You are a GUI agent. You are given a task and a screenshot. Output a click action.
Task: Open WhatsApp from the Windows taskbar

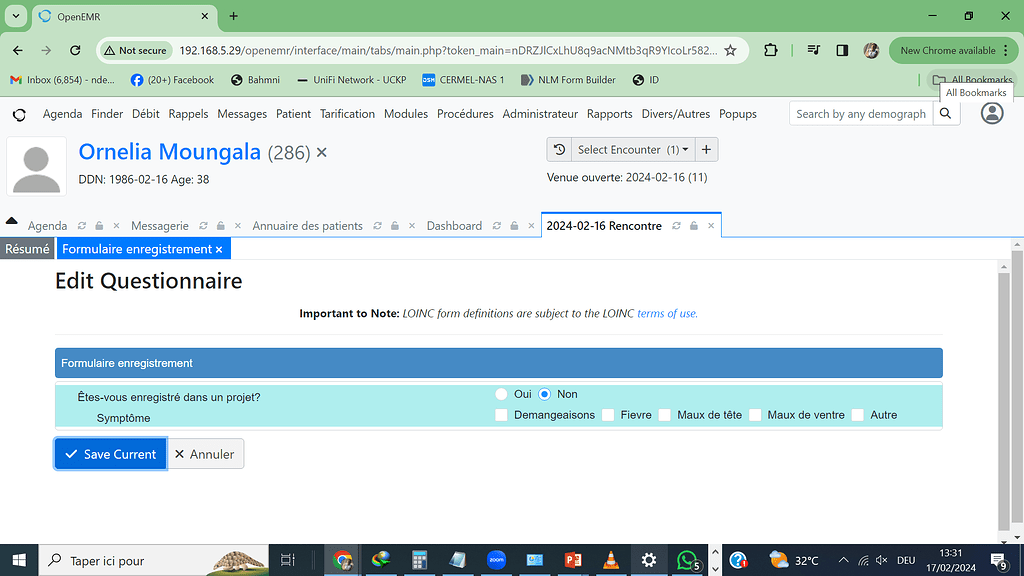tap(687, 560)
